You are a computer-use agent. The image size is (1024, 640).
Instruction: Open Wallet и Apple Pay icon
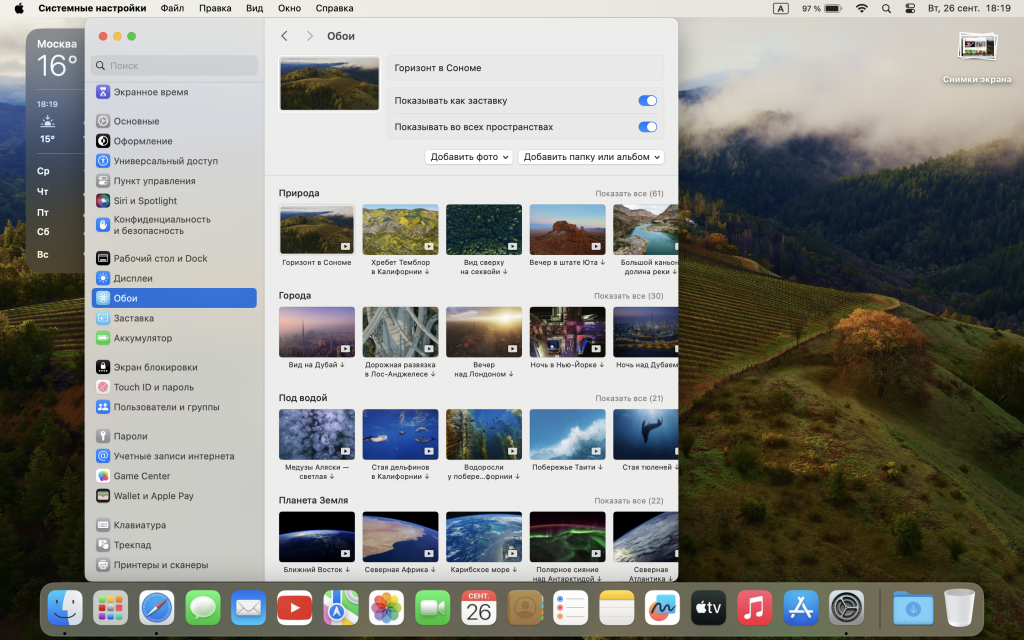click(x=103, y=496)
